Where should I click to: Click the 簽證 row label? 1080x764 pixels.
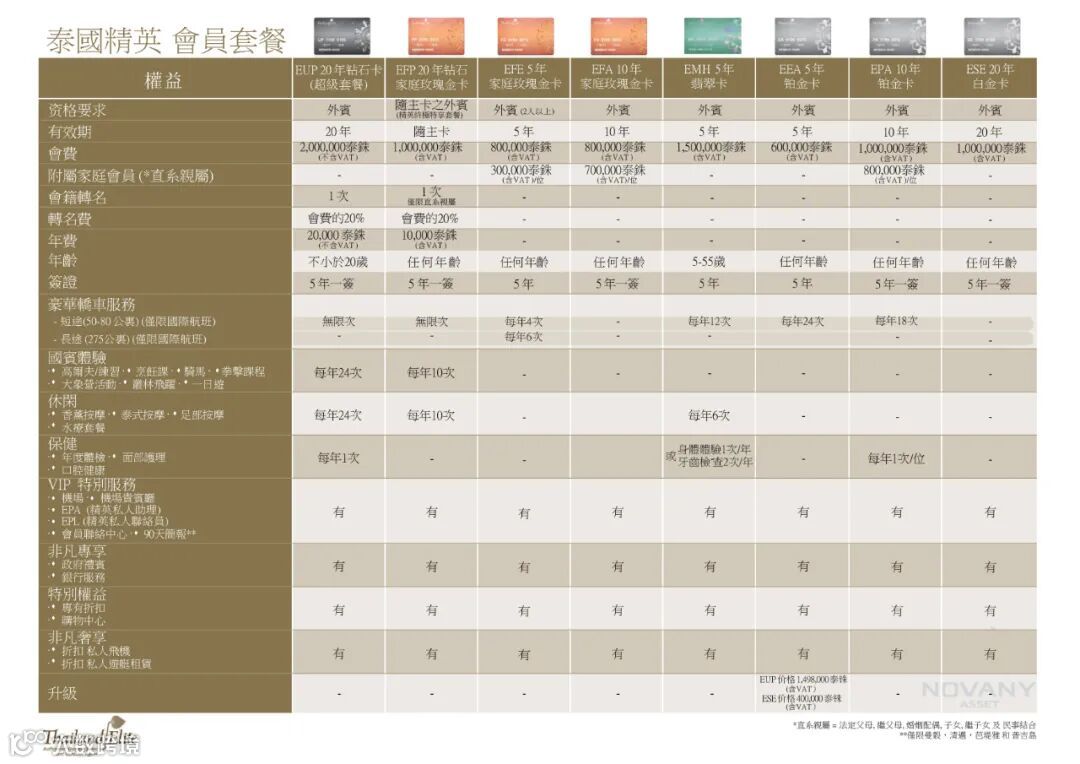point(63,282)
